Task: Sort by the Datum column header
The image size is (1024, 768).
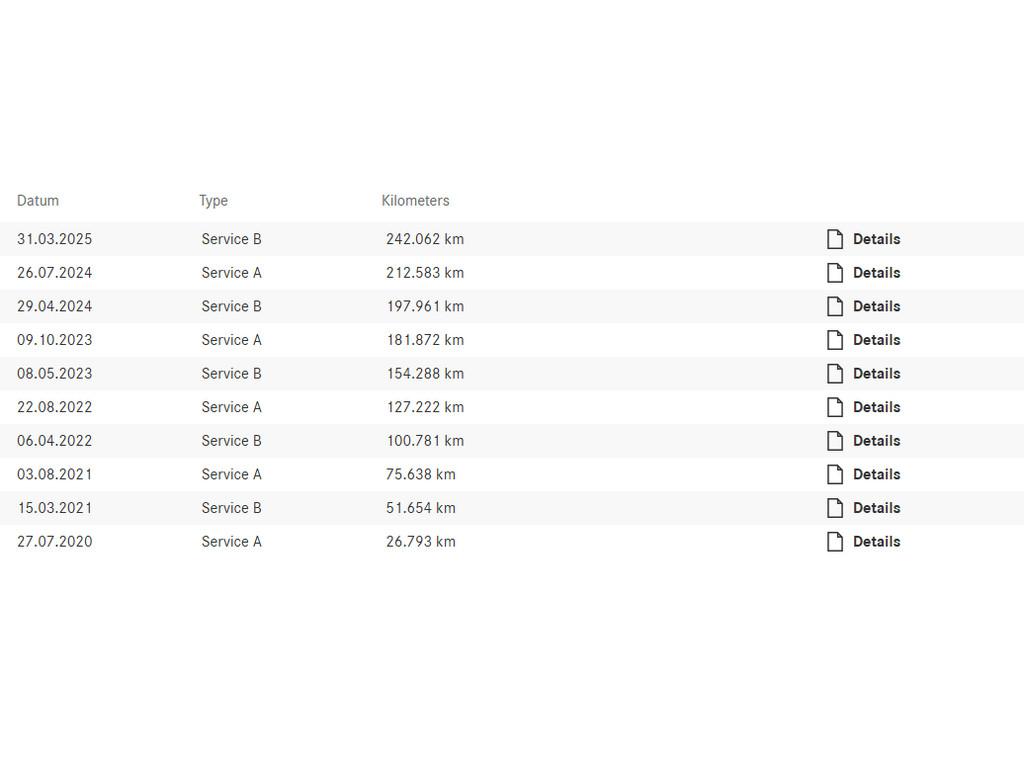Action: pos(38,201)
